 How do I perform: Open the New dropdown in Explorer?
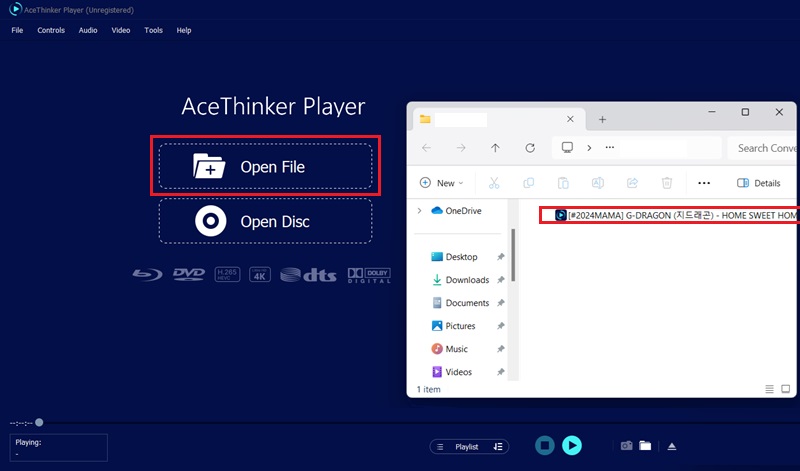[441, 183]
